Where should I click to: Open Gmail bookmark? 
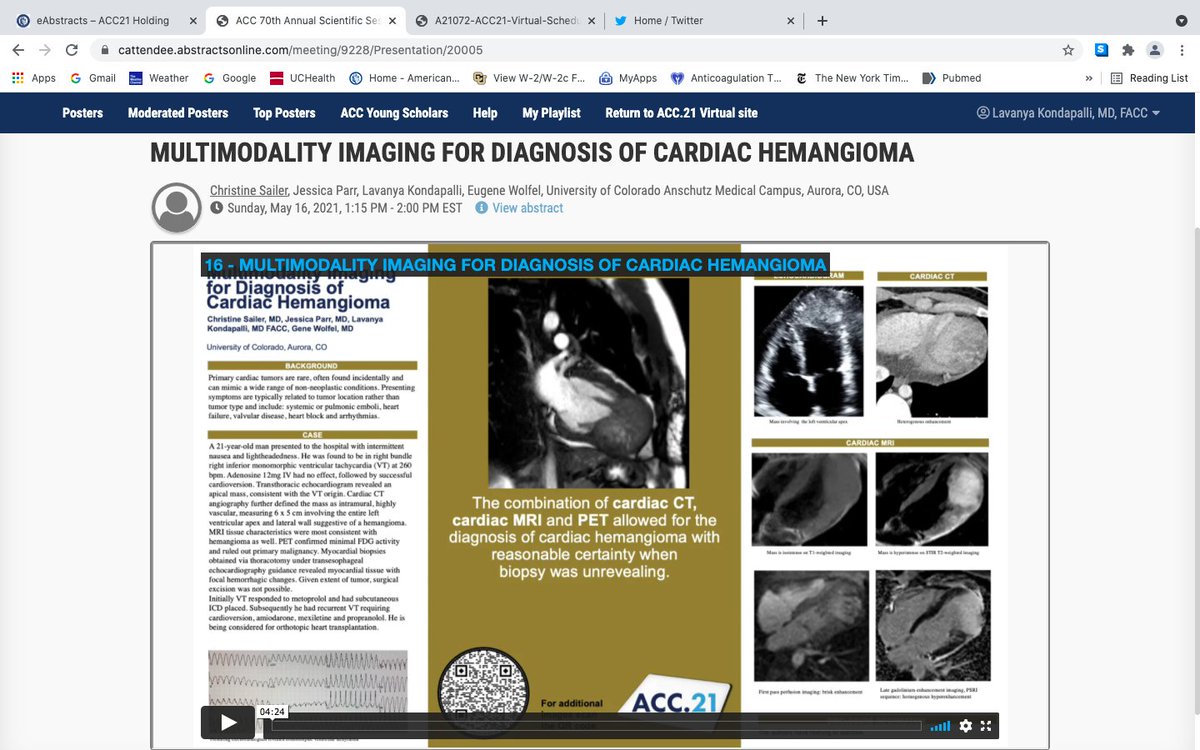pos(92,78)
